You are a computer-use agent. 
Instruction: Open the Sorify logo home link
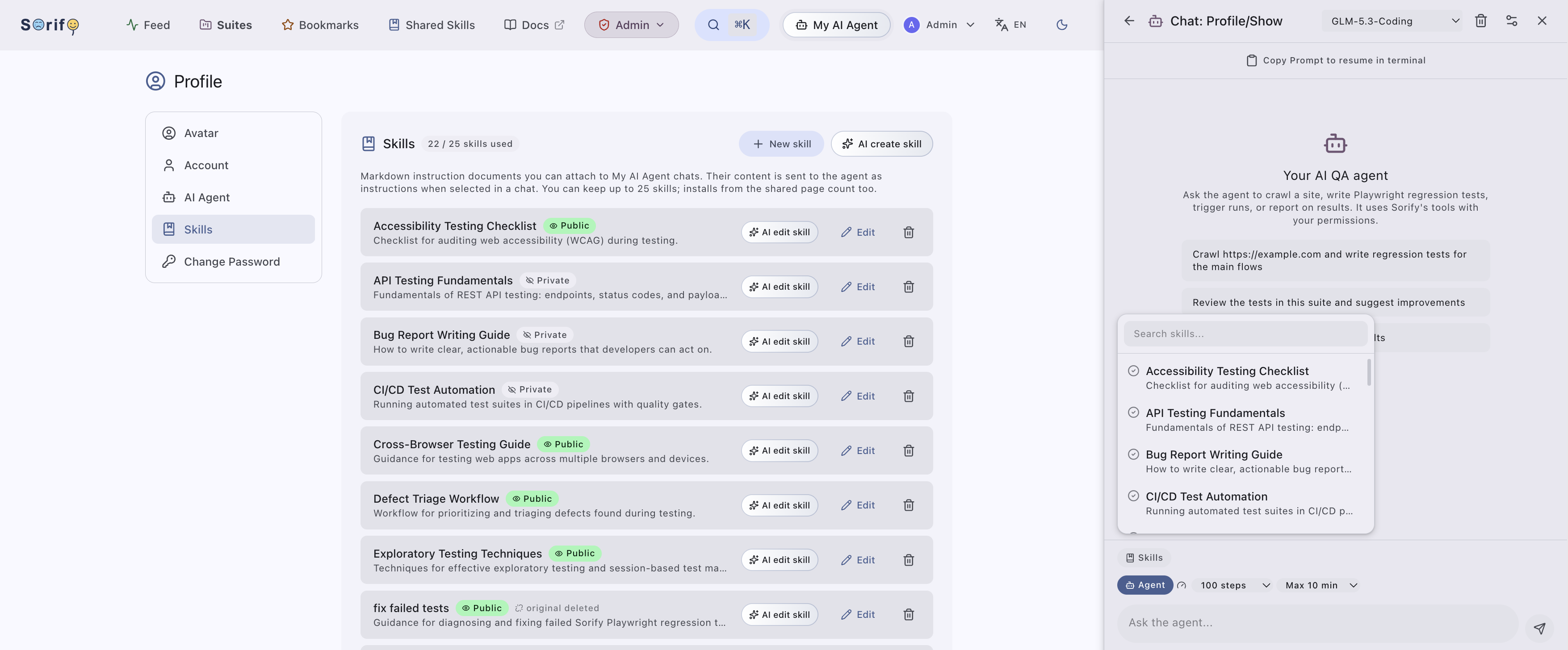pos(50,25)
